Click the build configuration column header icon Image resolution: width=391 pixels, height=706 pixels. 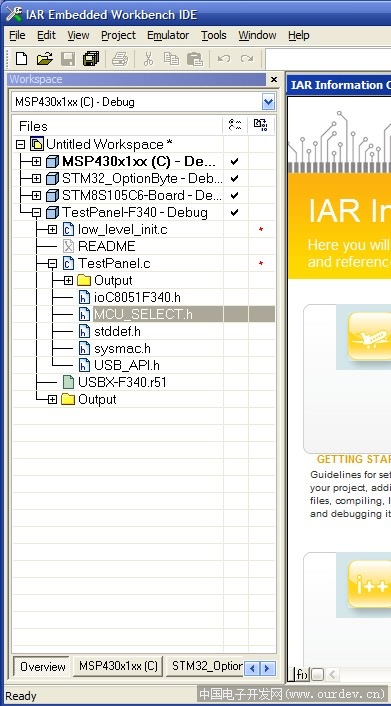pyautogui.click(x=235, y=125)
